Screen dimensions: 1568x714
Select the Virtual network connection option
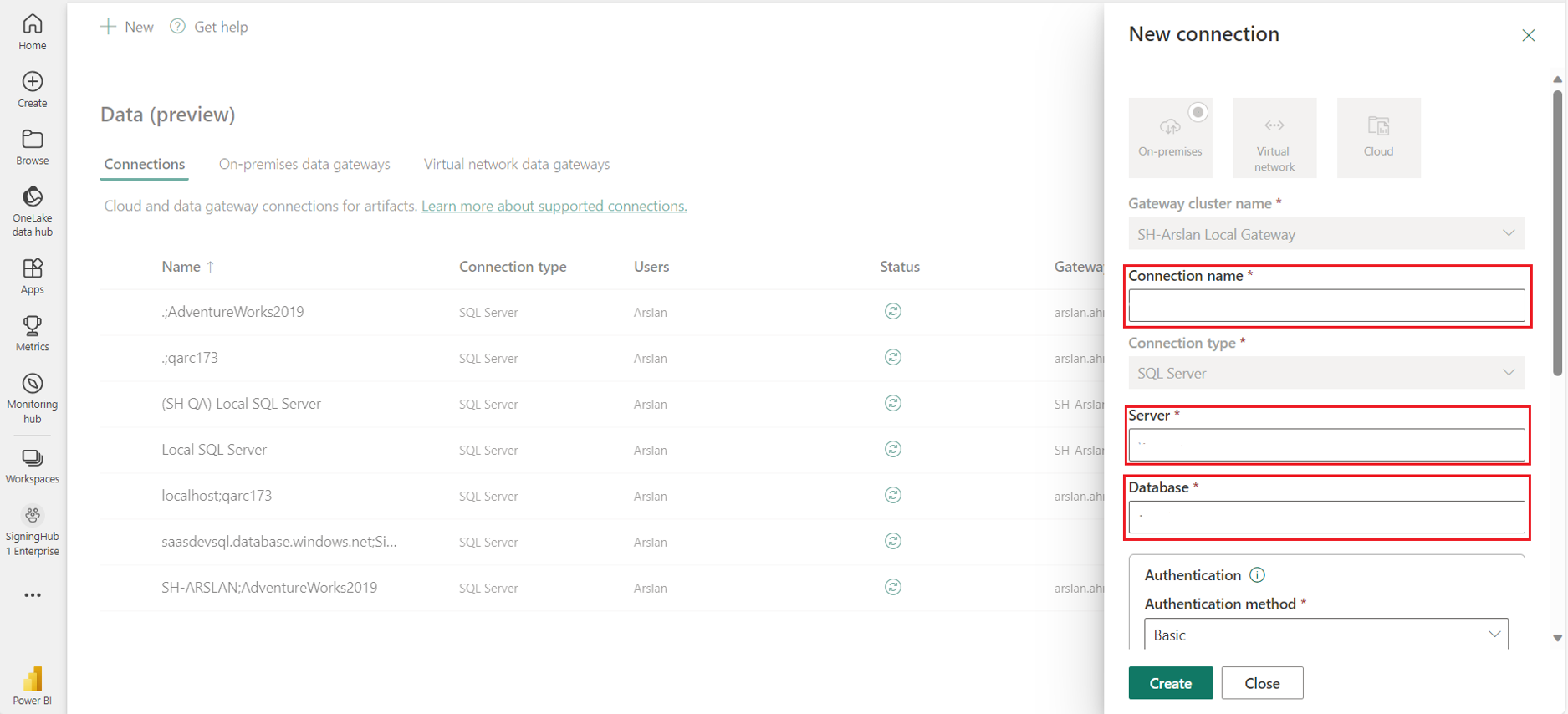[1274, 137]
